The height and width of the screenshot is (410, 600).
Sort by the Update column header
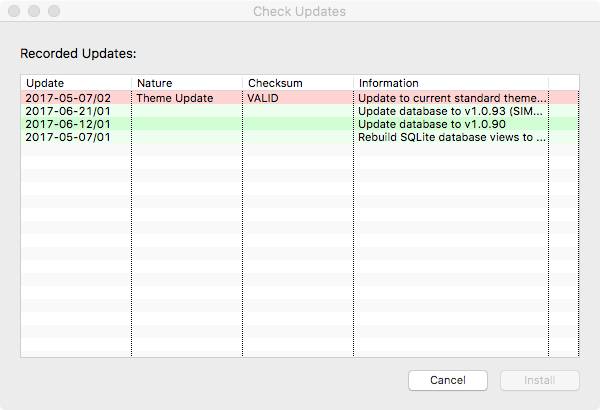click(x=76, y=83)
